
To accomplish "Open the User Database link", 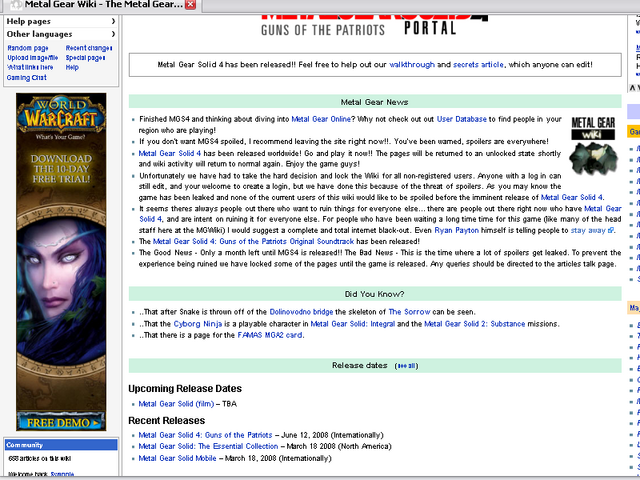I will click(462, 119).
